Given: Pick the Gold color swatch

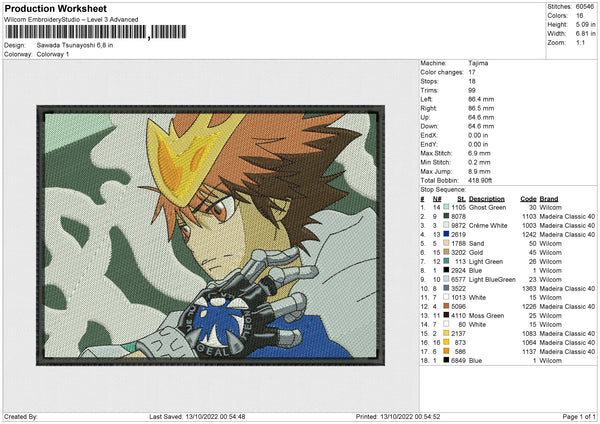Looking at the screenshot, I should tap(446, 252).
